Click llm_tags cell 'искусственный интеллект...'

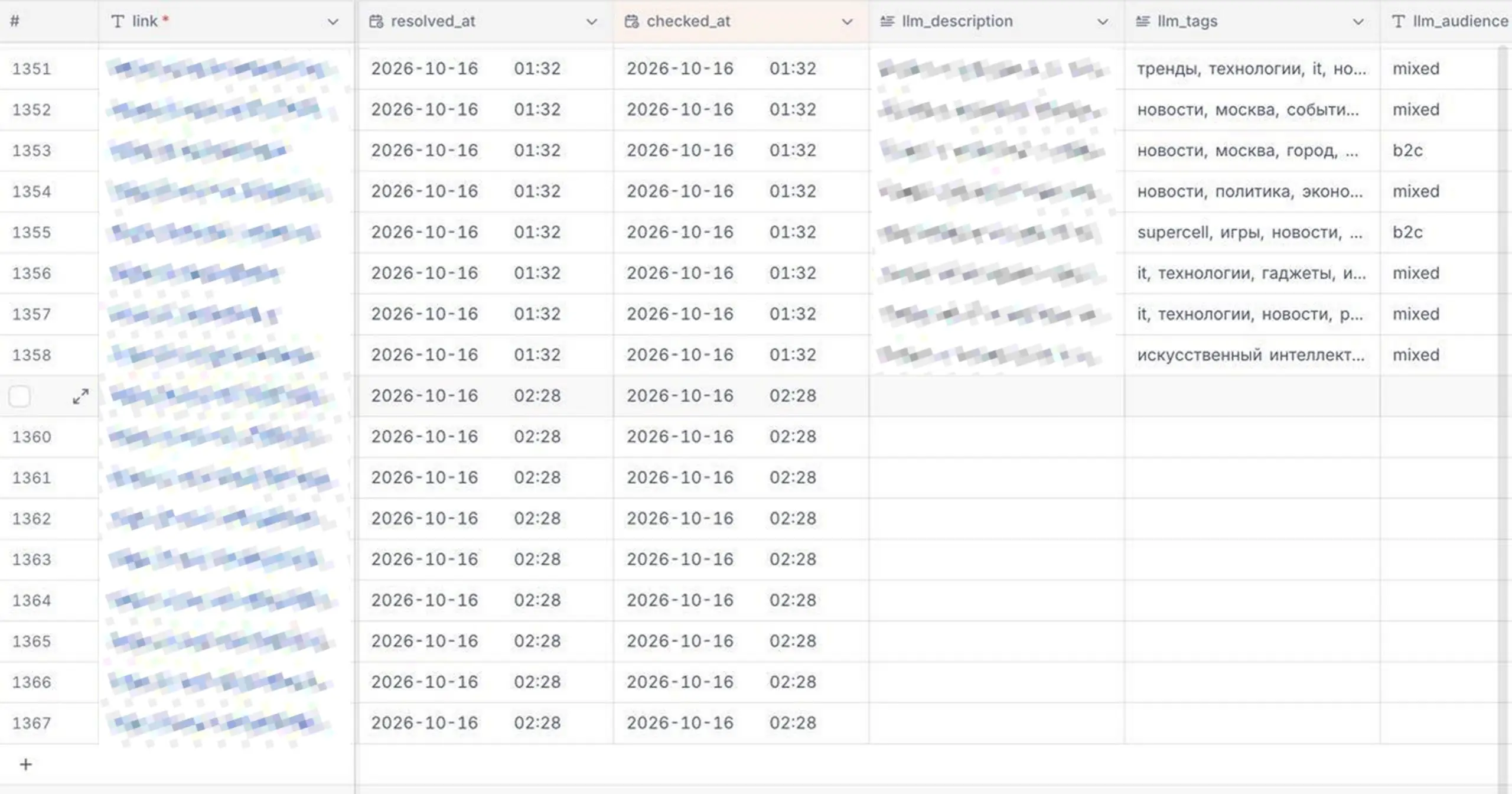pyautogui.click(x=1252, y=355)
